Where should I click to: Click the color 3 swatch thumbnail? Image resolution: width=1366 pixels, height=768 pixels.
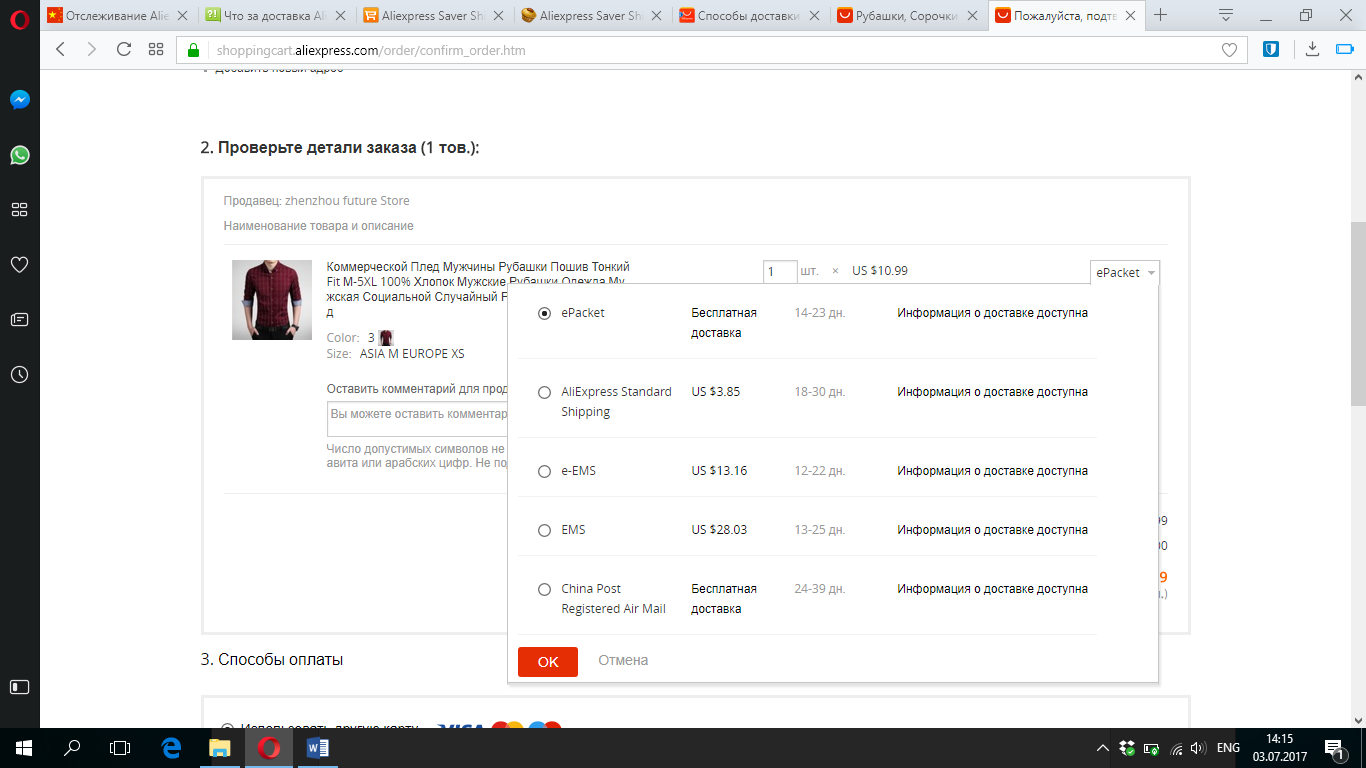pos(386,338)
